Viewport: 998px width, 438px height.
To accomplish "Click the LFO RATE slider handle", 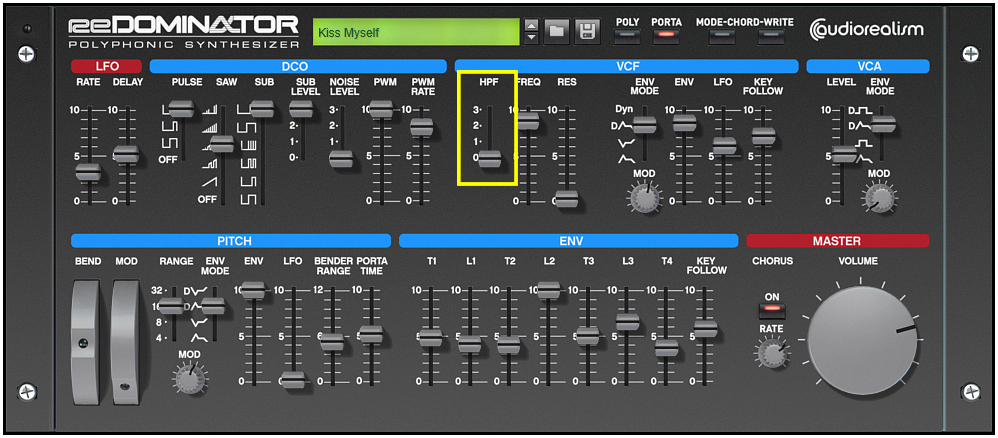I will pyautogui.click(x=88, y=171).
